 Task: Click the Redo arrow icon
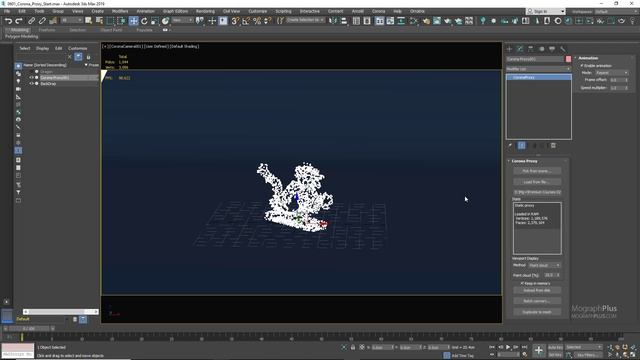pos(19,21)
